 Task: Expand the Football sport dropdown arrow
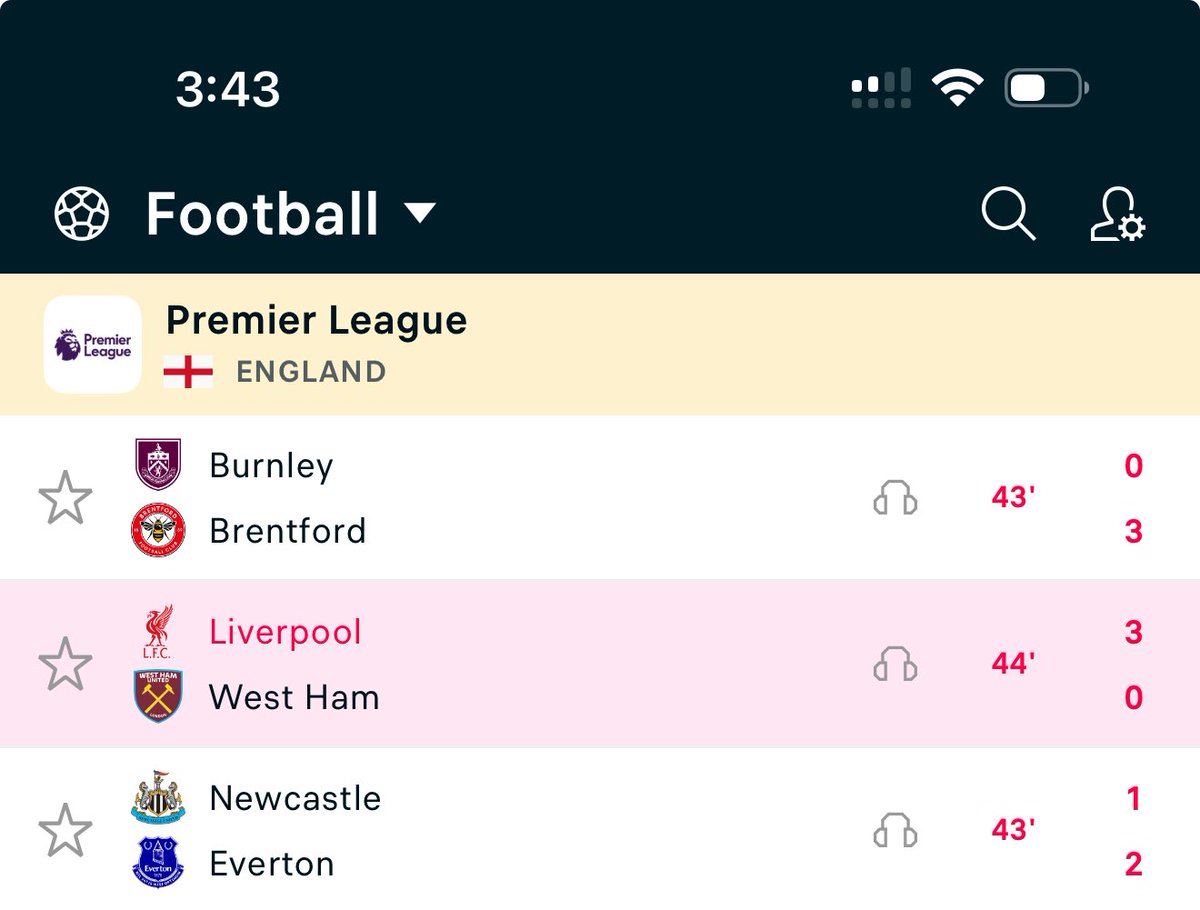pyautogui.click(x=419, y=213)
